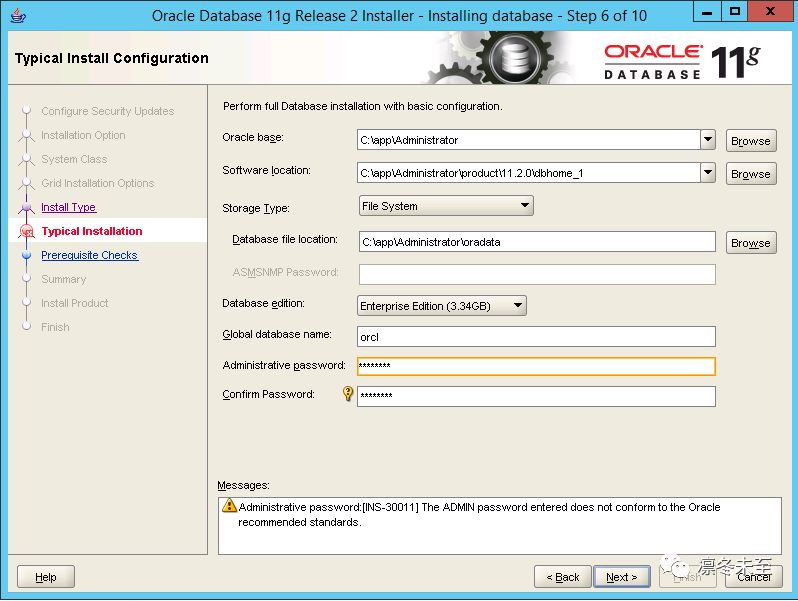The height and width of the screenshot is (601, 798).
Task: Browse for Database file location
Action: [x=751, y=243]
